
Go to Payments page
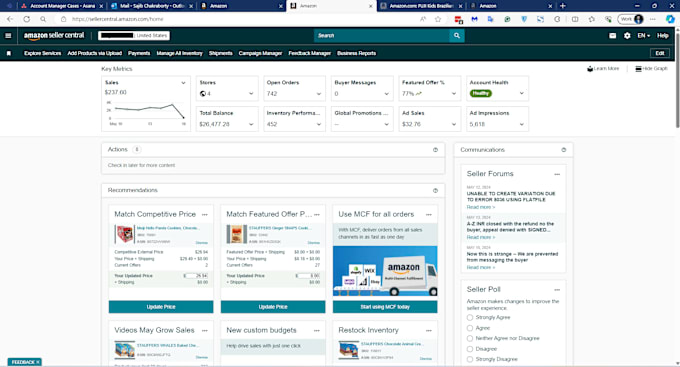click(139, 53)
